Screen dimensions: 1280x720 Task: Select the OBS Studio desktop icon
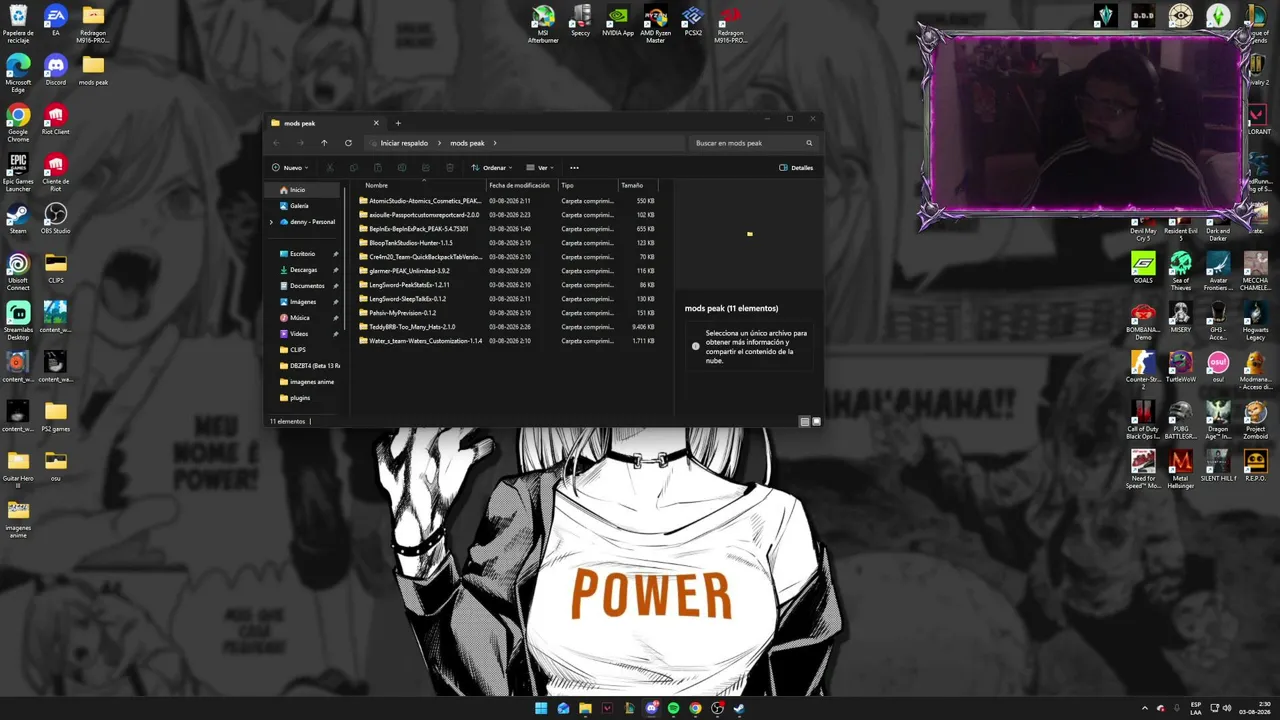point(55,219)
